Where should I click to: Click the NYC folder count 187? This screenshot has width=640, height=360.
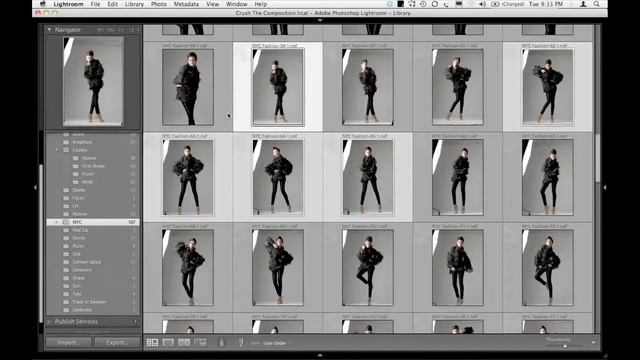(x=131, y=222)
